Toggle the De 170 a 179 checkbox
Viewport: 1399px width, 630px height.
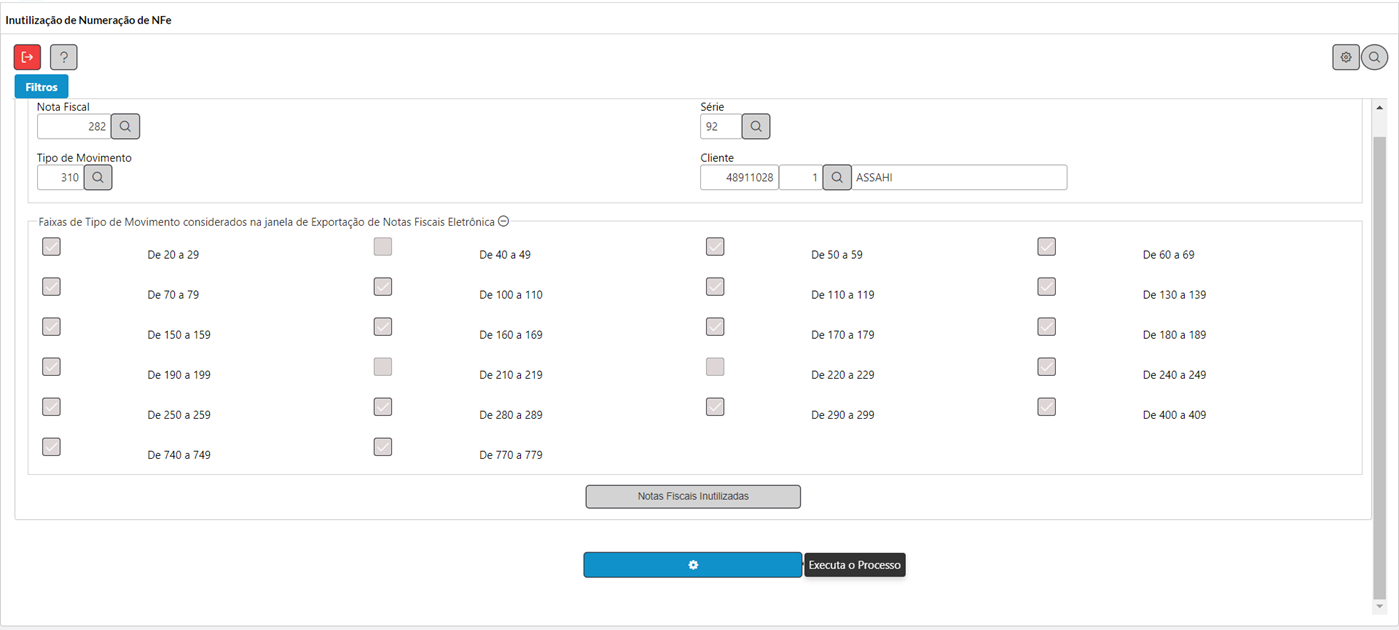coord(715,326)
